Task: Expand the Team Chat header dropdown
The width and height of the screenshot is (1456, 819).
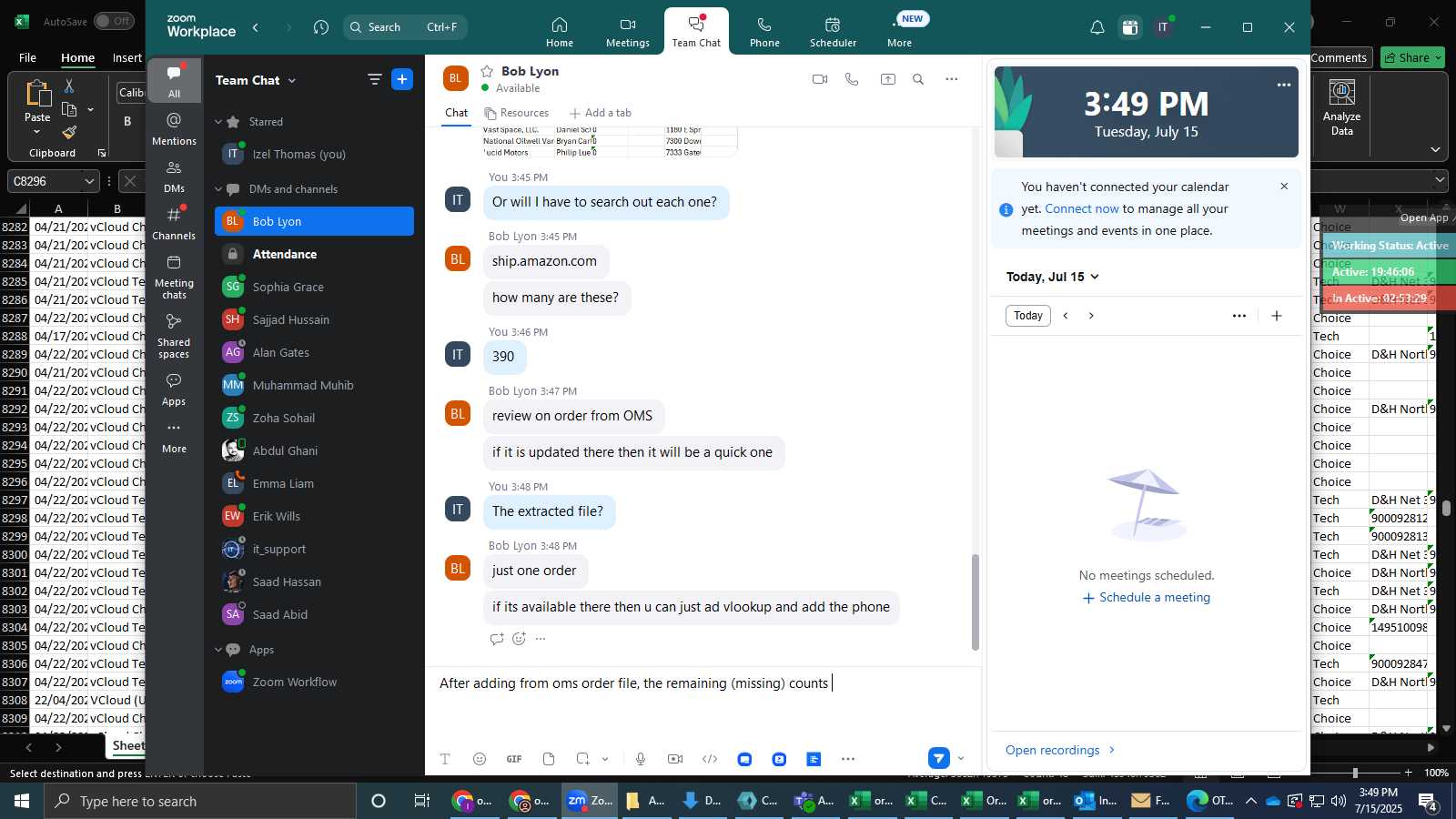Action: (292, 80)
